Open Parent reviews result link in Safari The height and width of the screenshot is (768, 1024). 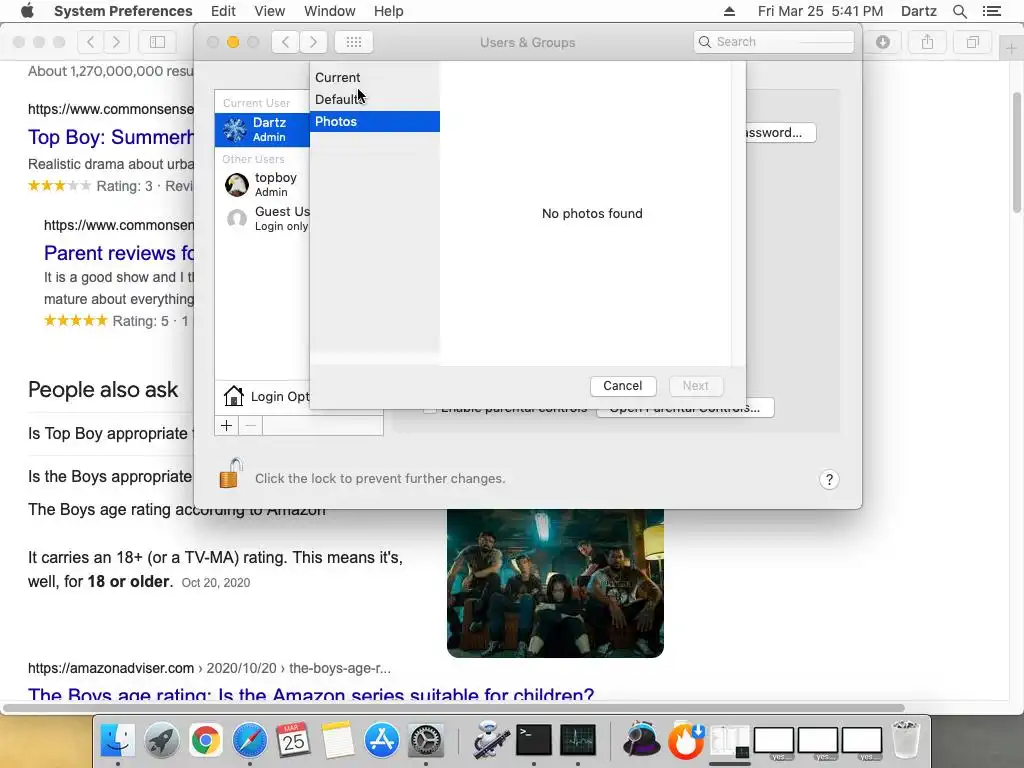point(119,253)
